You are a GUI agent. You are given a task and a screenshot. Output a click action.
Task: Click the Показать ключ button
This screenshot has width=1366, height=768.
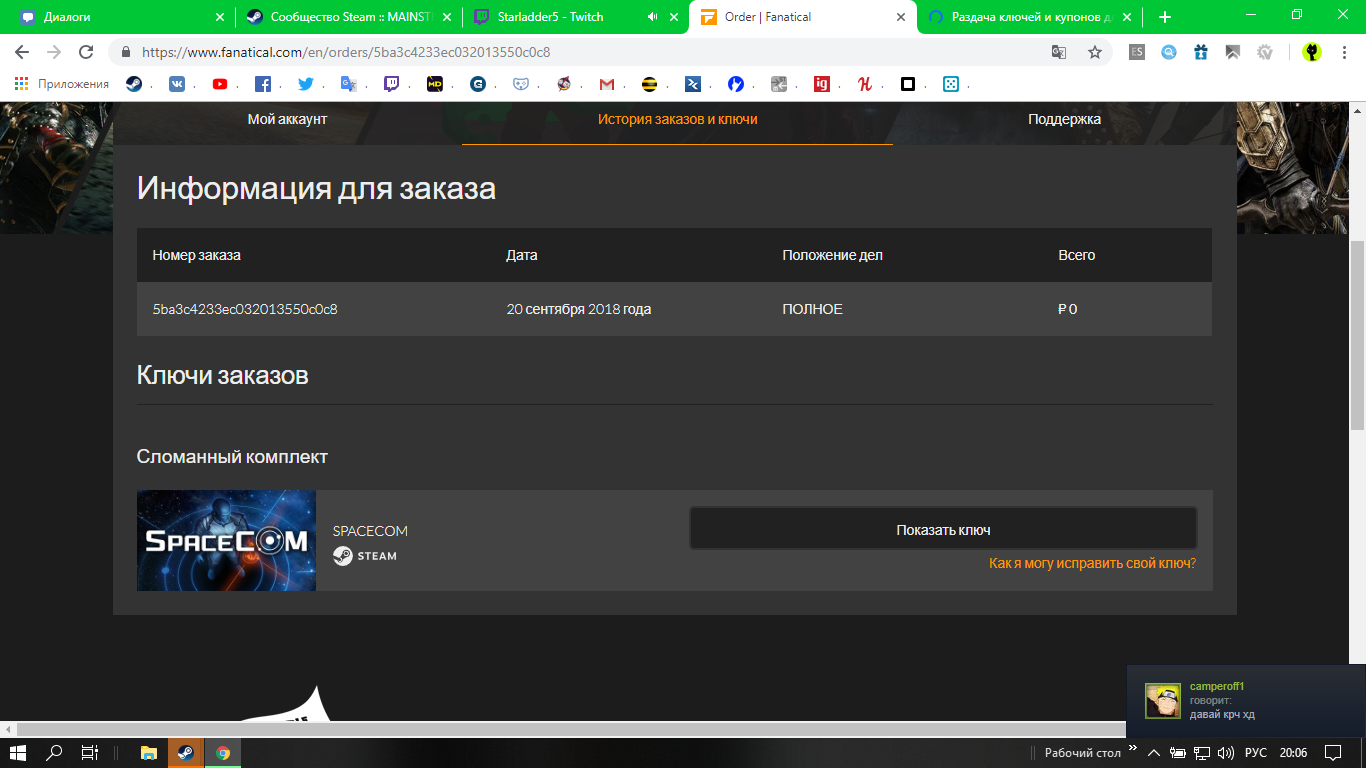click(x=943, y=529)
